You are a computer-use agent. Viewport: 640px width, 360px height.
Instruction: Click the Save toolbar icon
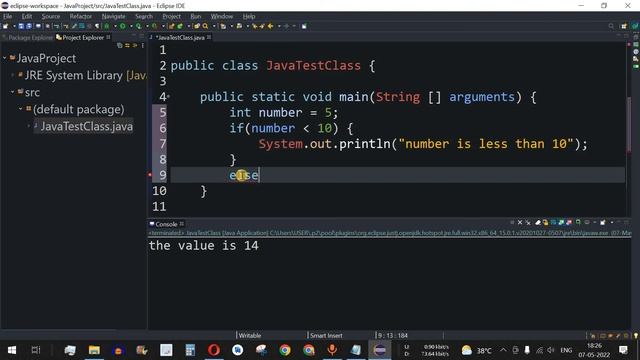21,26
